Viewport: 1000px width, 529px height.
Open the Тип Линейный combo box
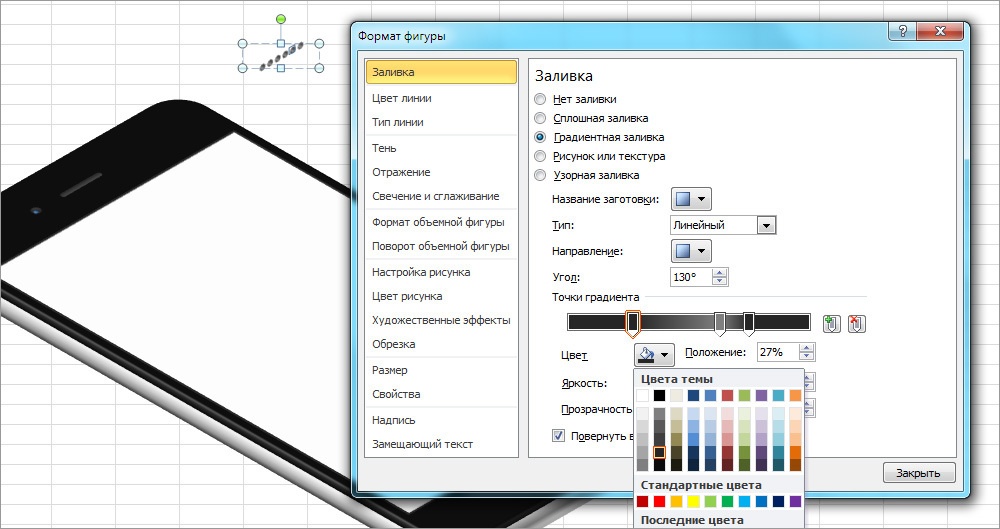(723, 225)
